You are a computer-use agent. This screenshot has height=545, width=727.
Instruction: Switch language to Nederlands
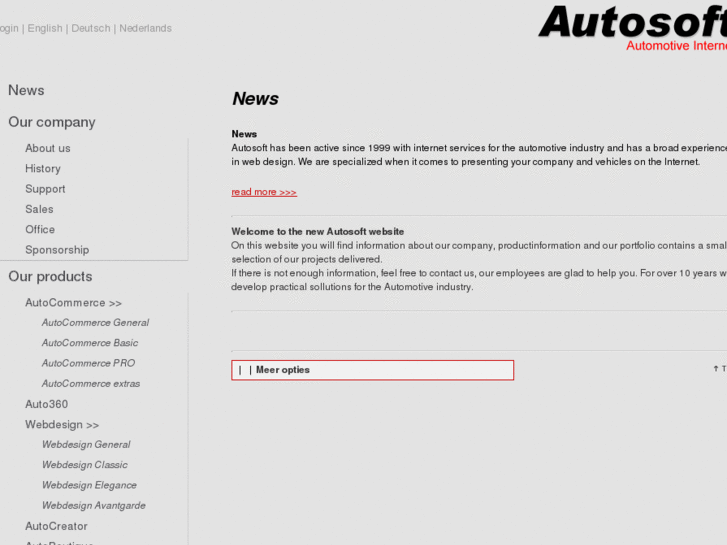click(x=146, y=28)
